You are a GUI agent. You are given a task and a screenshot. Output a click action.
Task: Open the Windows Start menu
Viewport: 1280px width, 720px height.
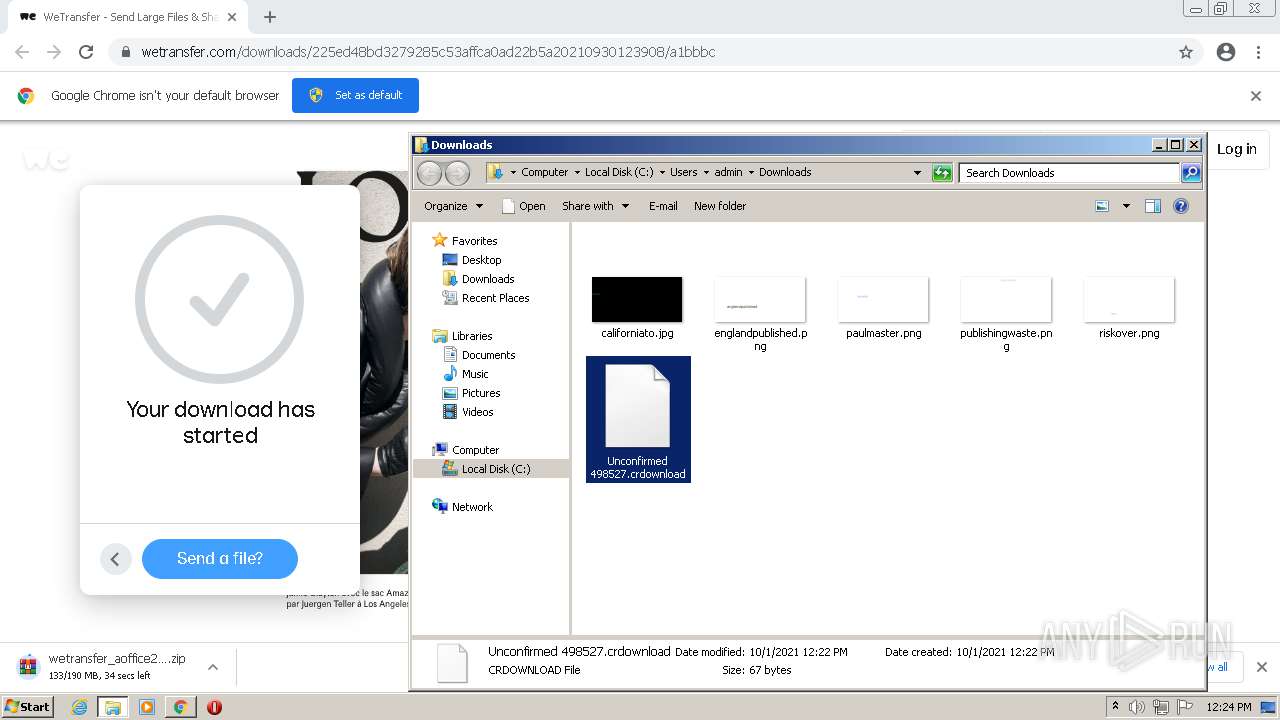(x=27, y=706)
